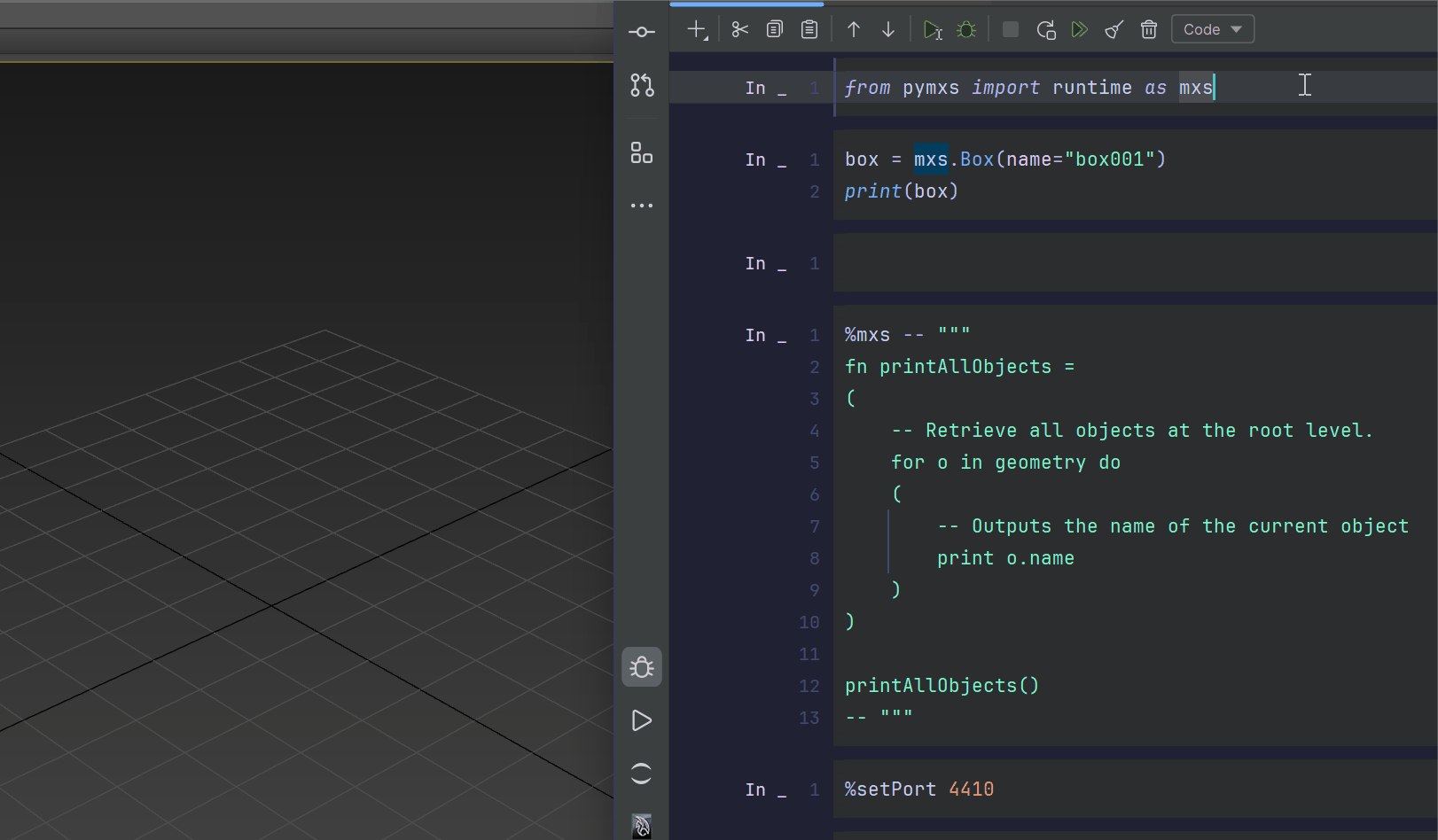Click the %mxs magic line
The height and width of the screenshot is (840, 1438).
(907, 335)
